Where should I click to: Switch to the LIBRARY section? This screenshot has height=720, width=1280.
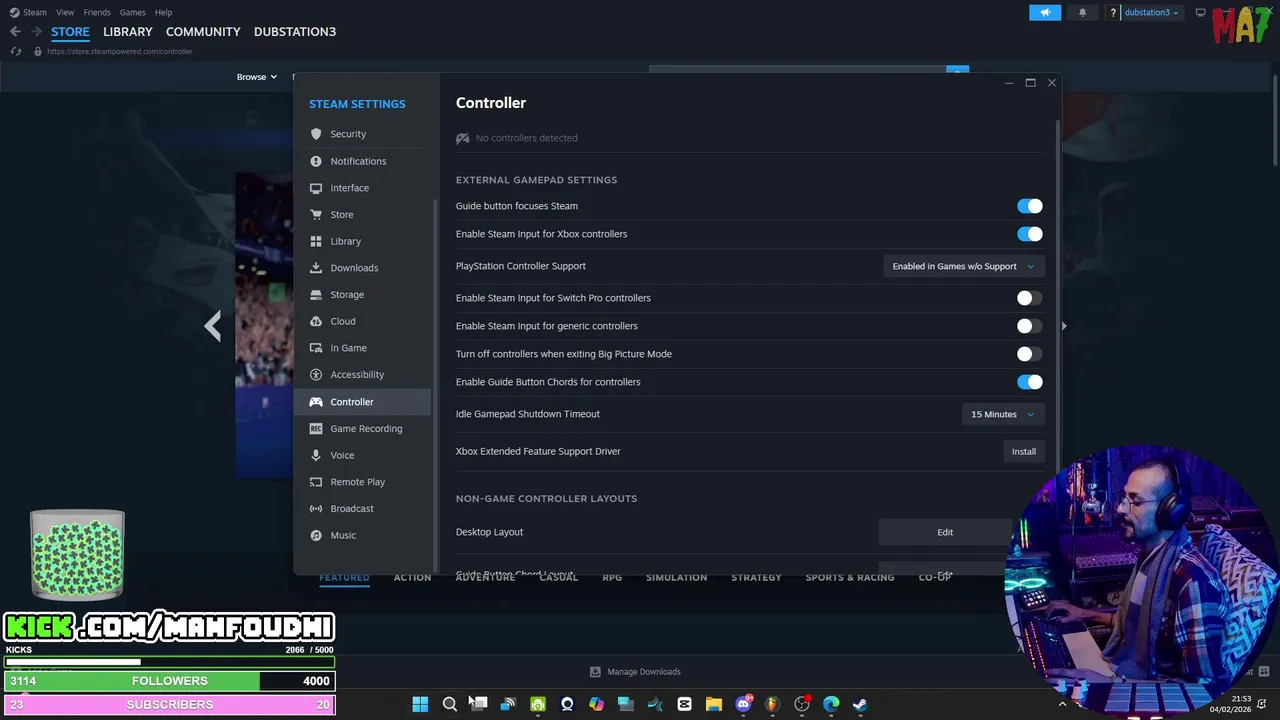point(128,32)
